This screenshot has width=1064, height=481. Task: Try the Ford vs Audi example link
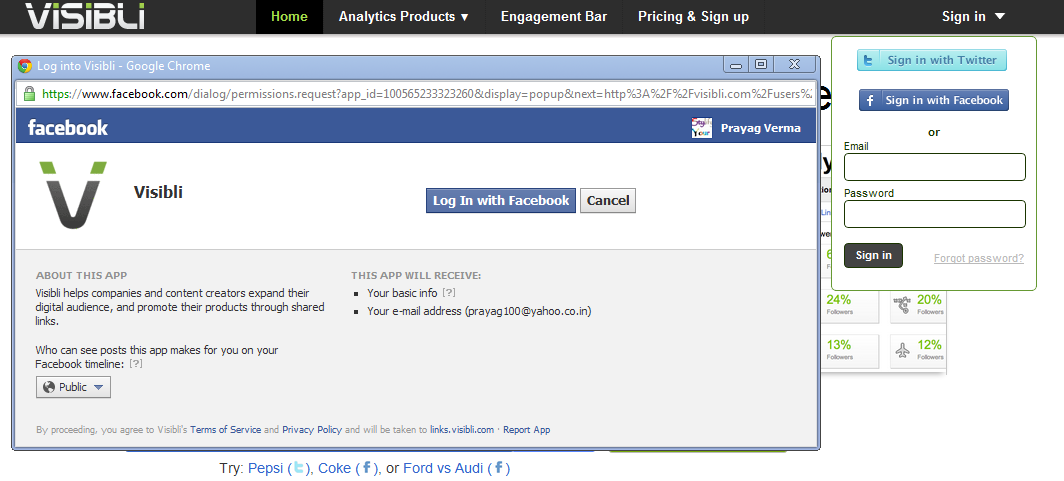point(457,468)
